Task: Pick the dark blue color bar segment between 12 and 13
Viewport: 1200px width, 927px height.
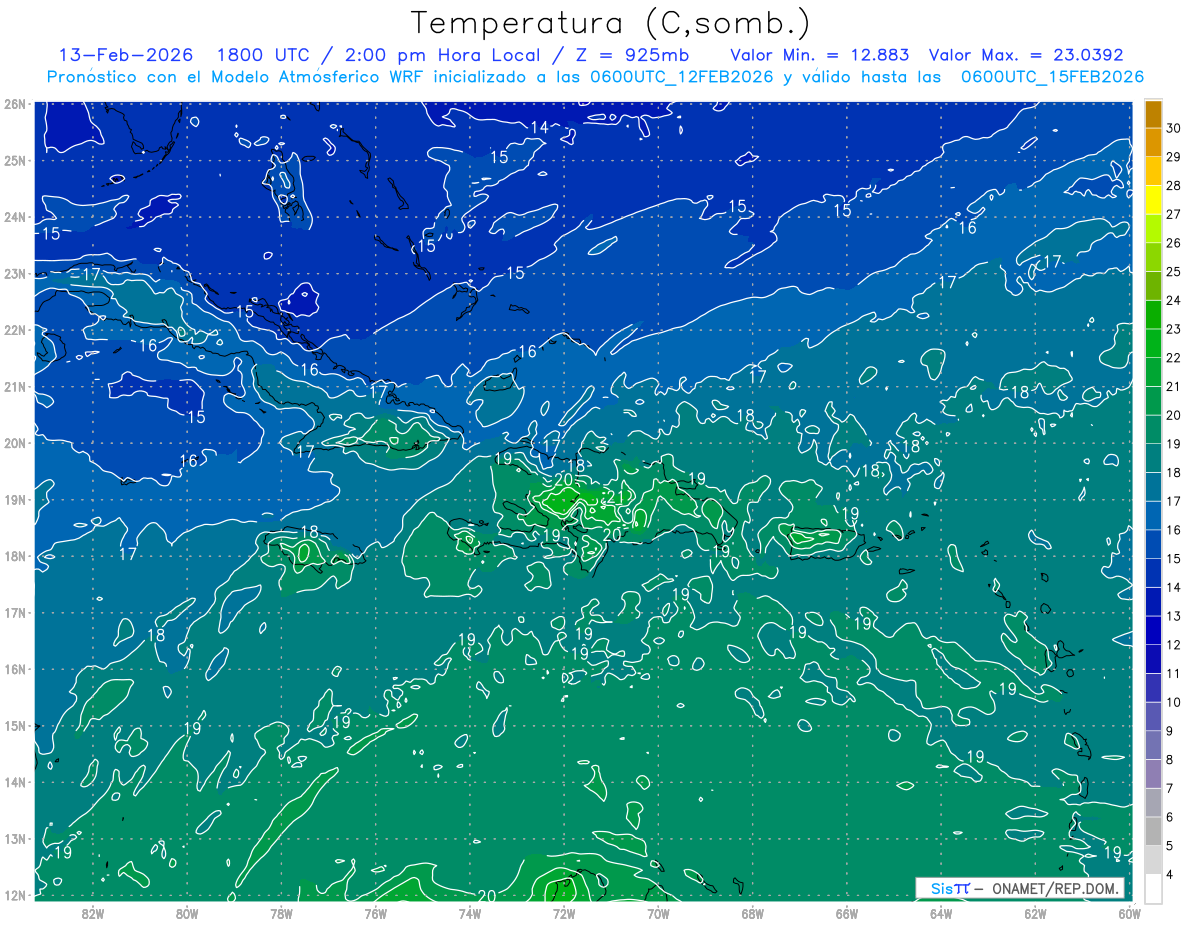Action: click(1153, 630)
